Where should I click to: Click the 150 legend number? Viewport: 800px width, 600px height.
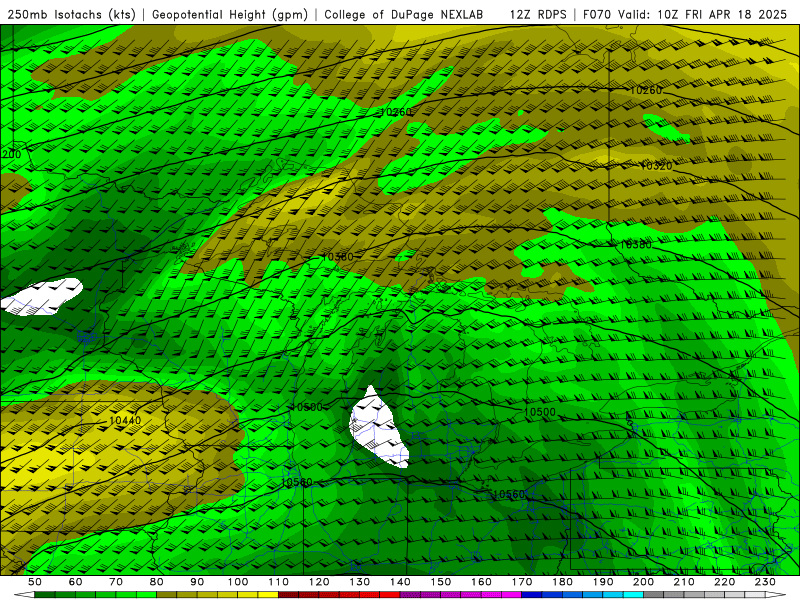point(441,582)
